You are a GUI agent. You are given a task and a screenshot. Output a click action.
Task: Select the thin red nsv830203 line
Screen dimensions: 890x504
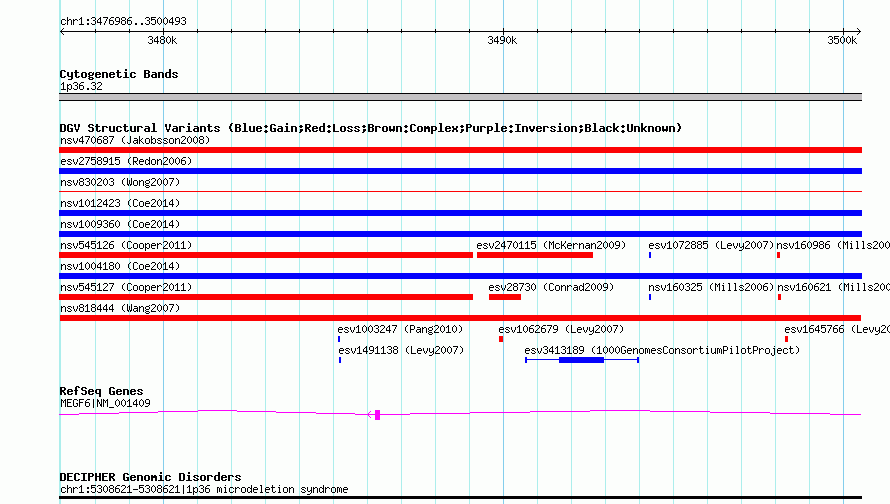tap(460, 192)
